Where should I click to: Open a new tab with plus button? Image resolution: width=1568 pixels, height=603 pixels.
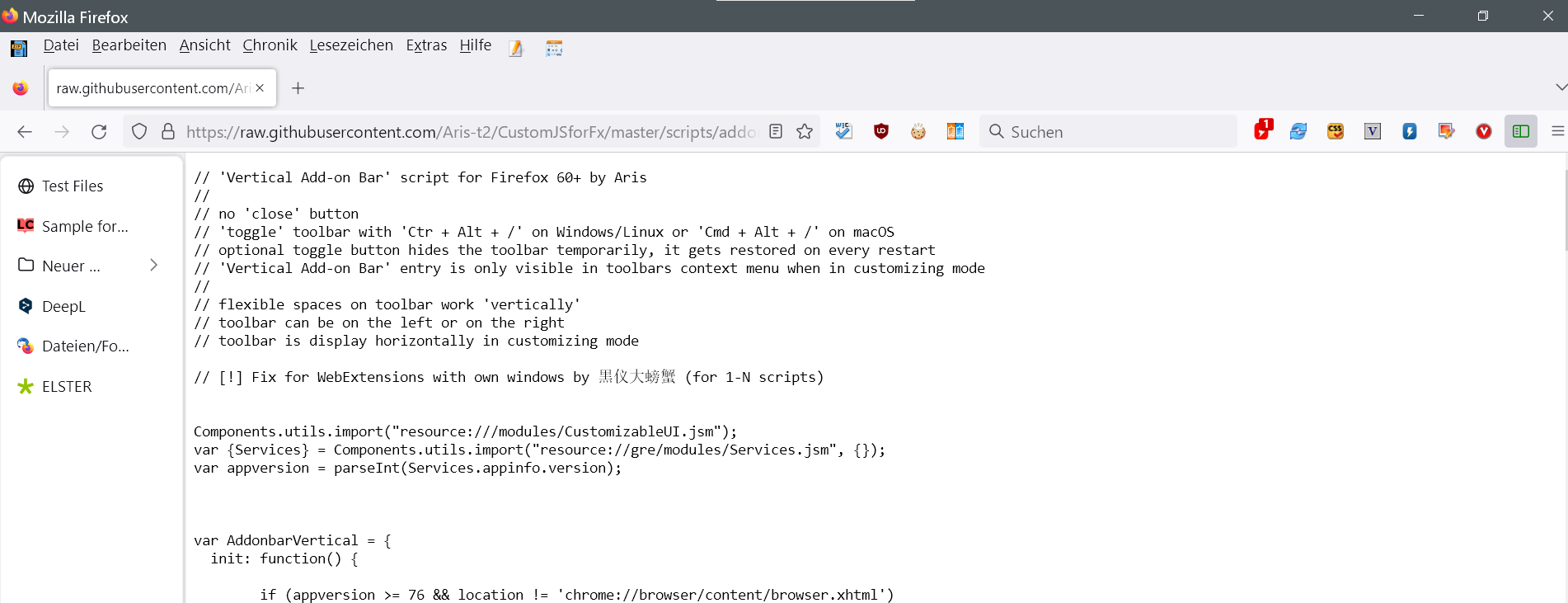(x=298, y=88)
